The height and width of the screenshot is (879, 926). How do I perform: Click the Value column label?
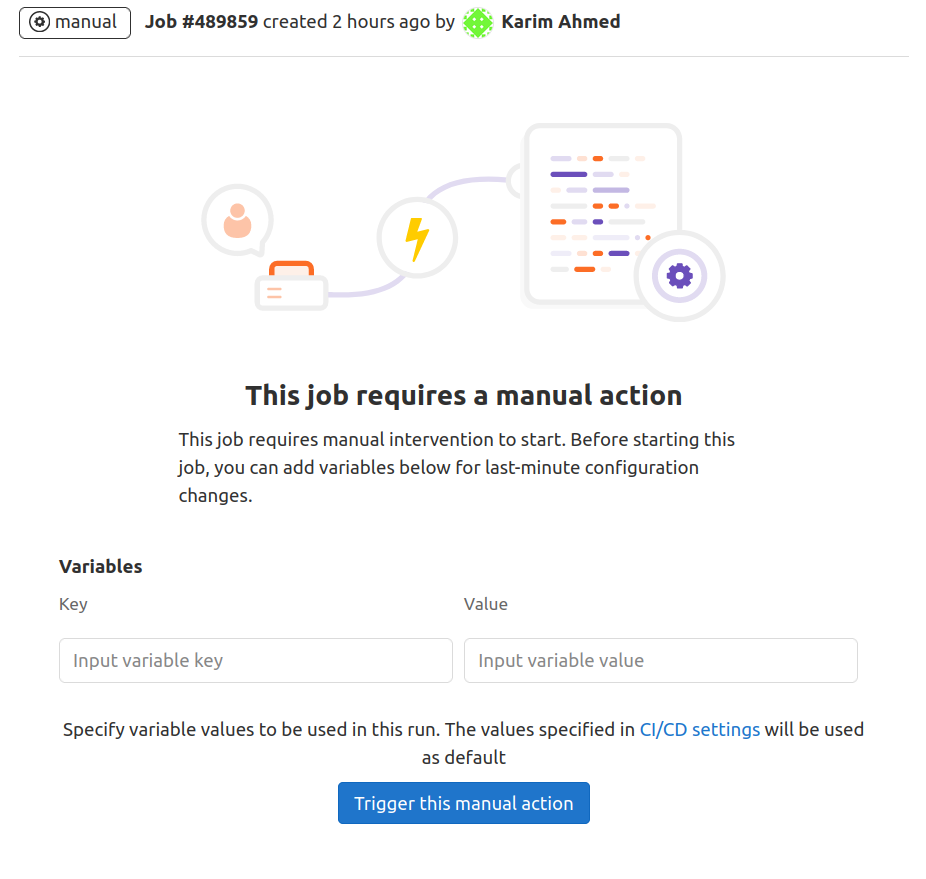(x=485, y=604)
